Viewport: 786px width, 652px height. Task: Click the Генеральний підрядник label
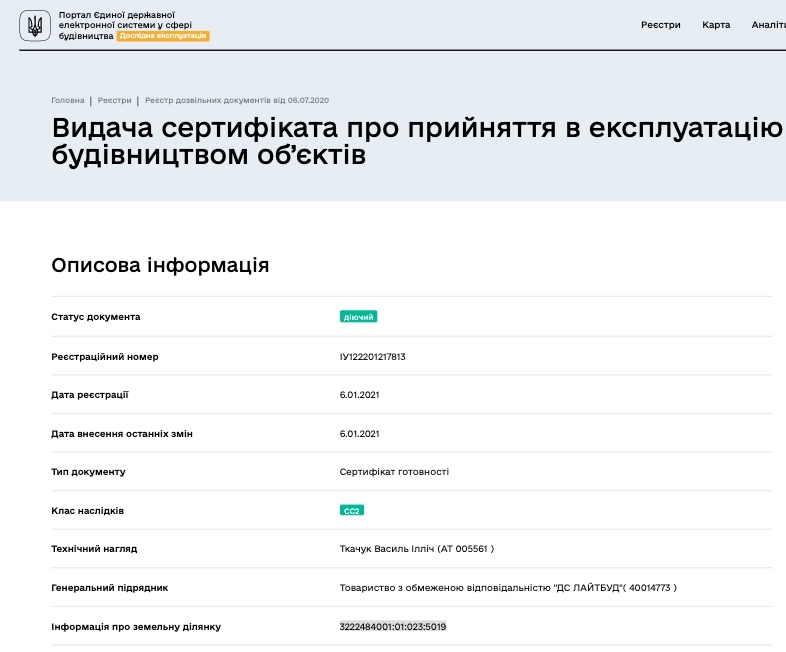[110, 588]
